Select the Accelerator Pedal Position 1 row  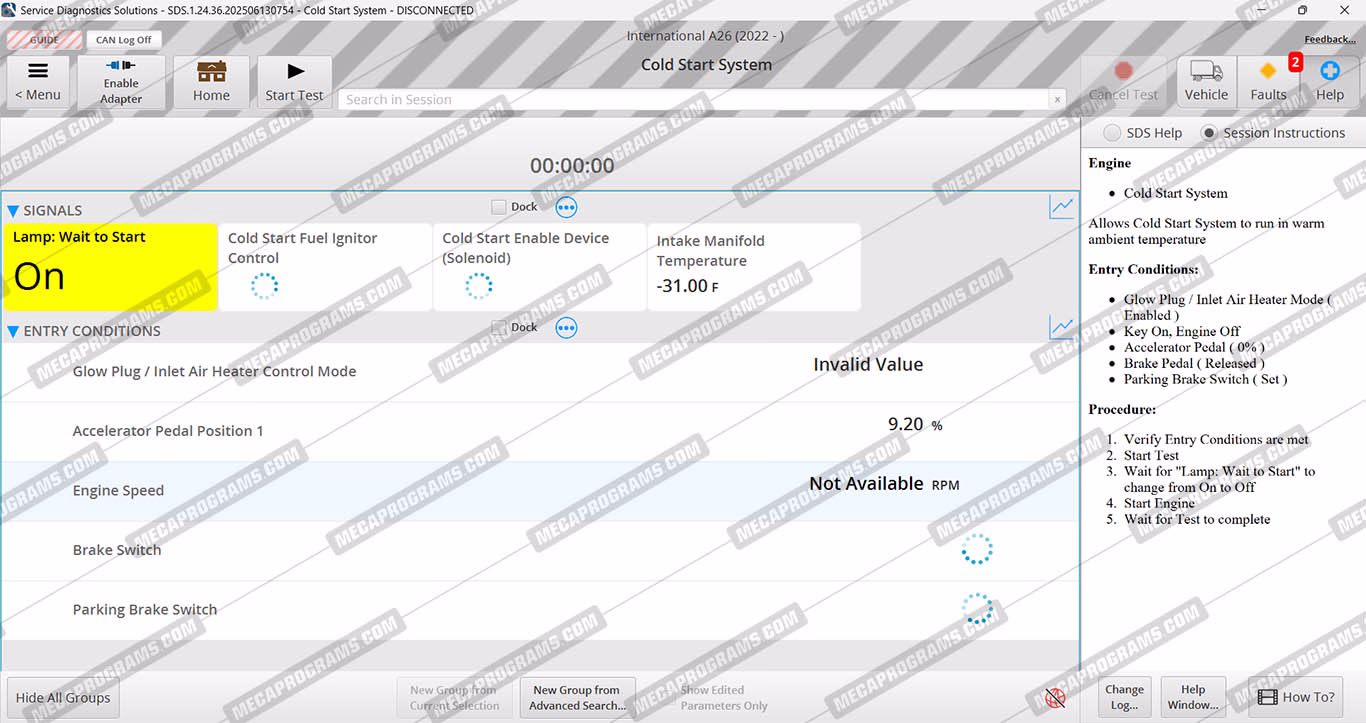tap(540, 431)
